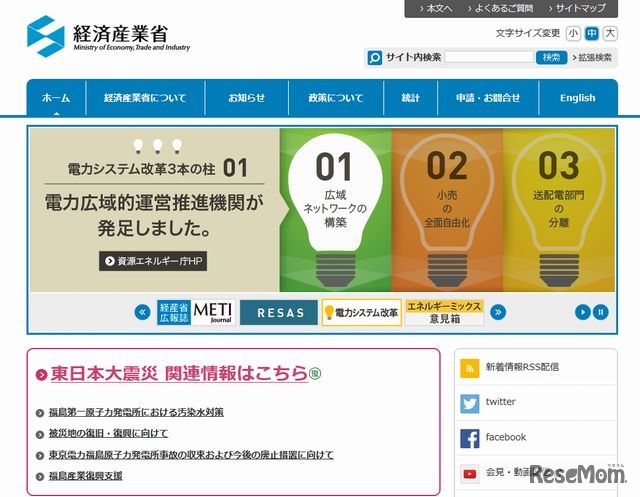Select the 01 広域ネットワークの構築 bulb
This screenshot has height=497, width=640.
coord(335,210)
